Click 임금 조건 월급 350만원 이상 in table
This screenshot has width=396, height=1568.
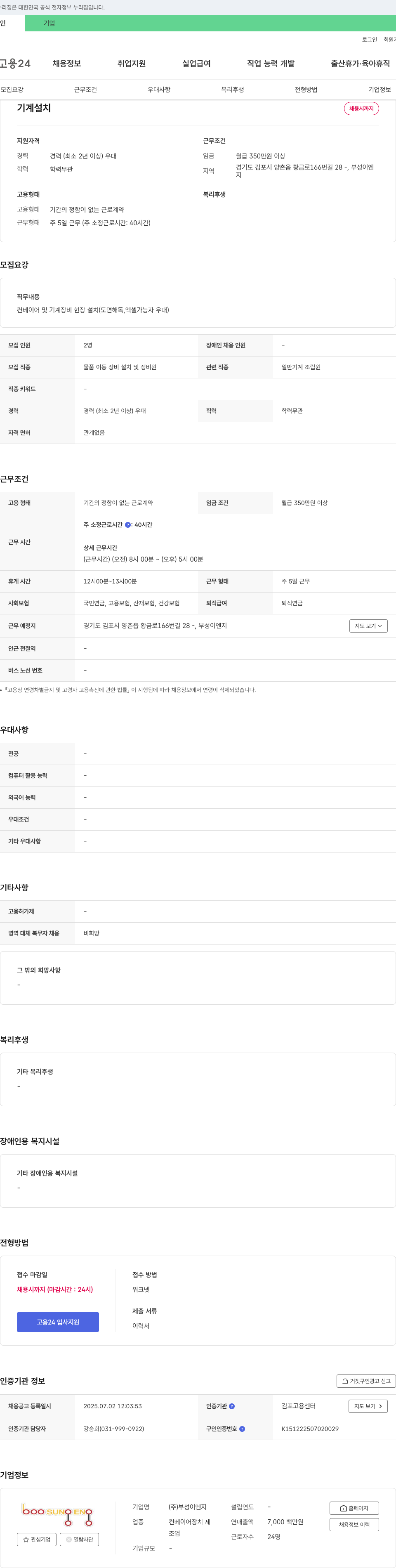tap(304, 503)
